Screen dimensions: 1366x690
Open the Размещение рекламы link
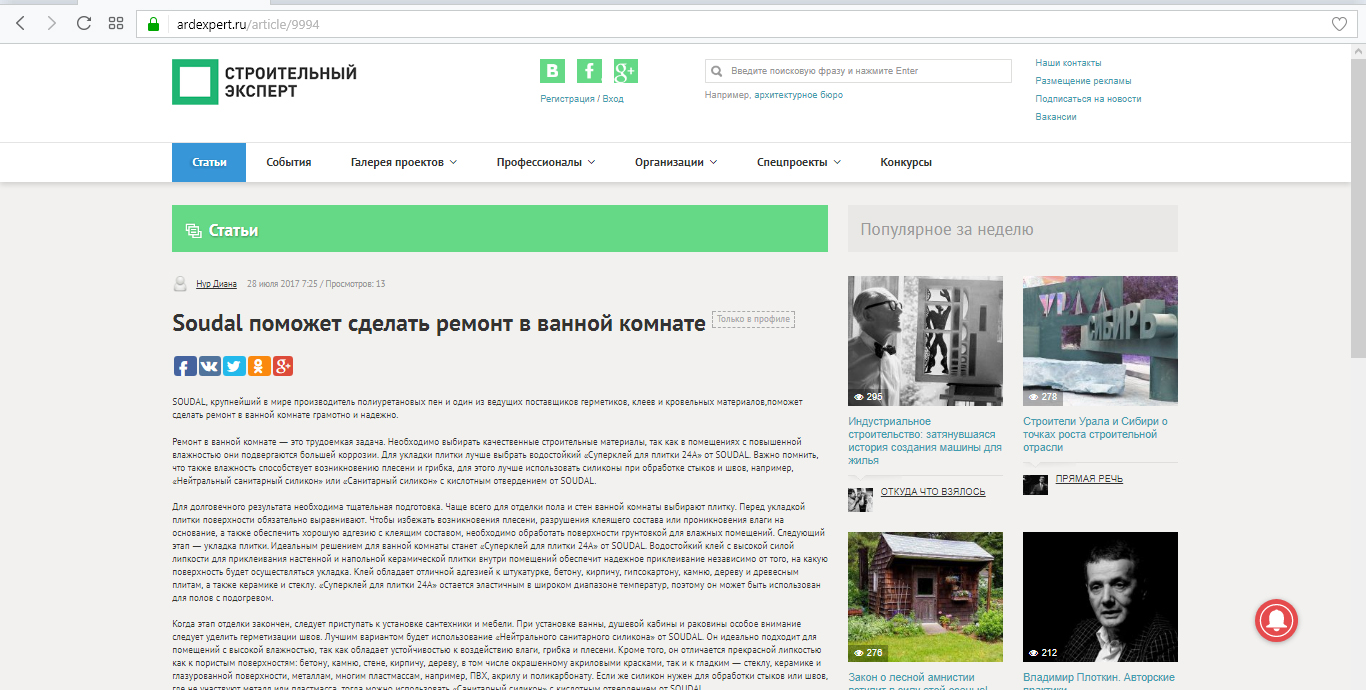tap(1083, 81)
